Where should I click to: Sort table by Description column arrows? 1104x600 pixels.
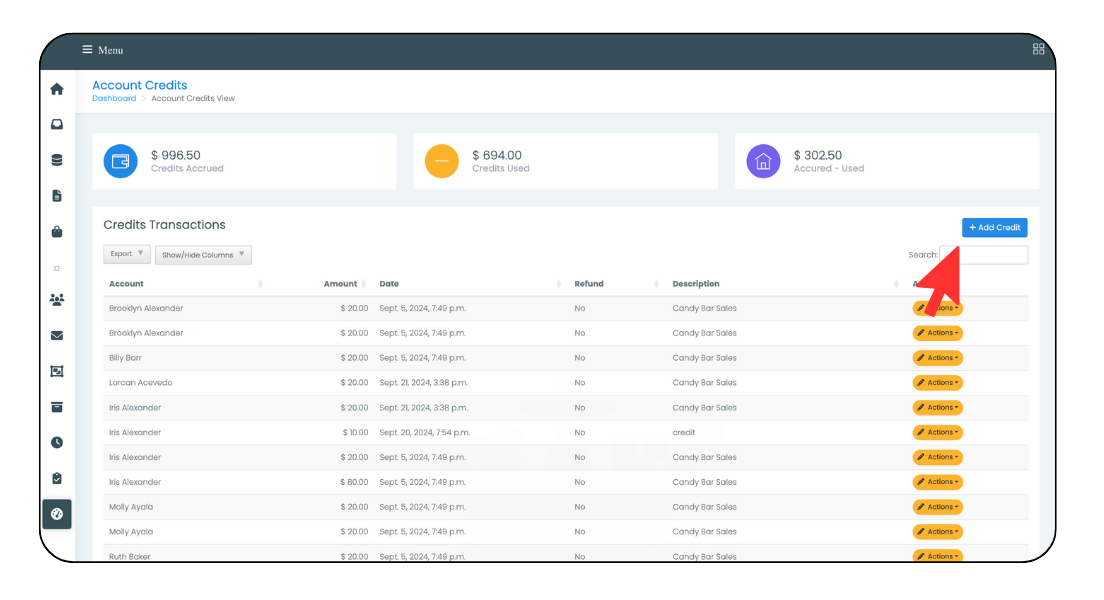[x=896, y=284]
